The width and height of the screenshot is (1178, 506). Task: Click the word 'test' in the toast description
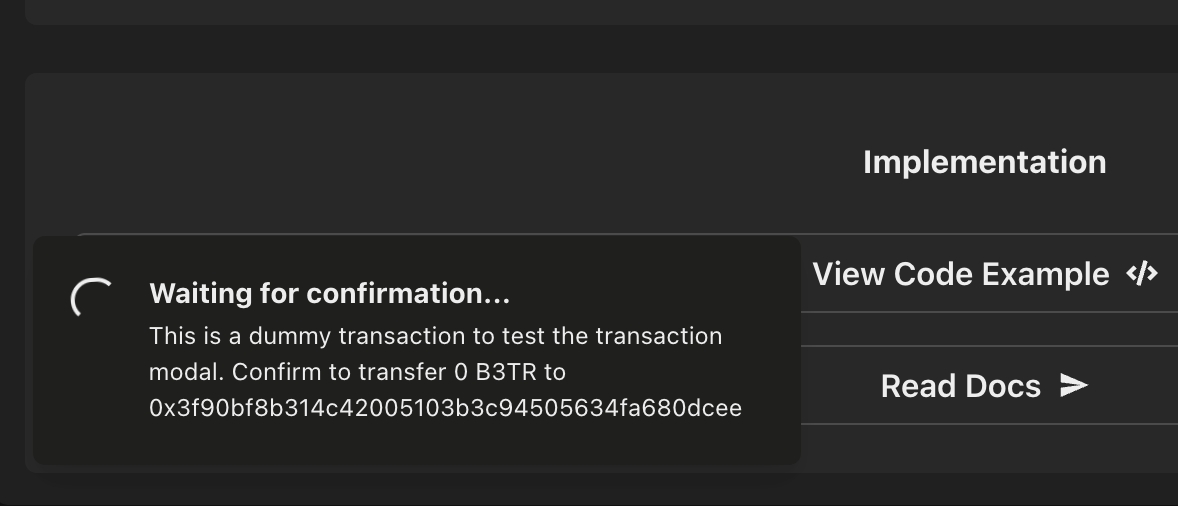[536, 336]
